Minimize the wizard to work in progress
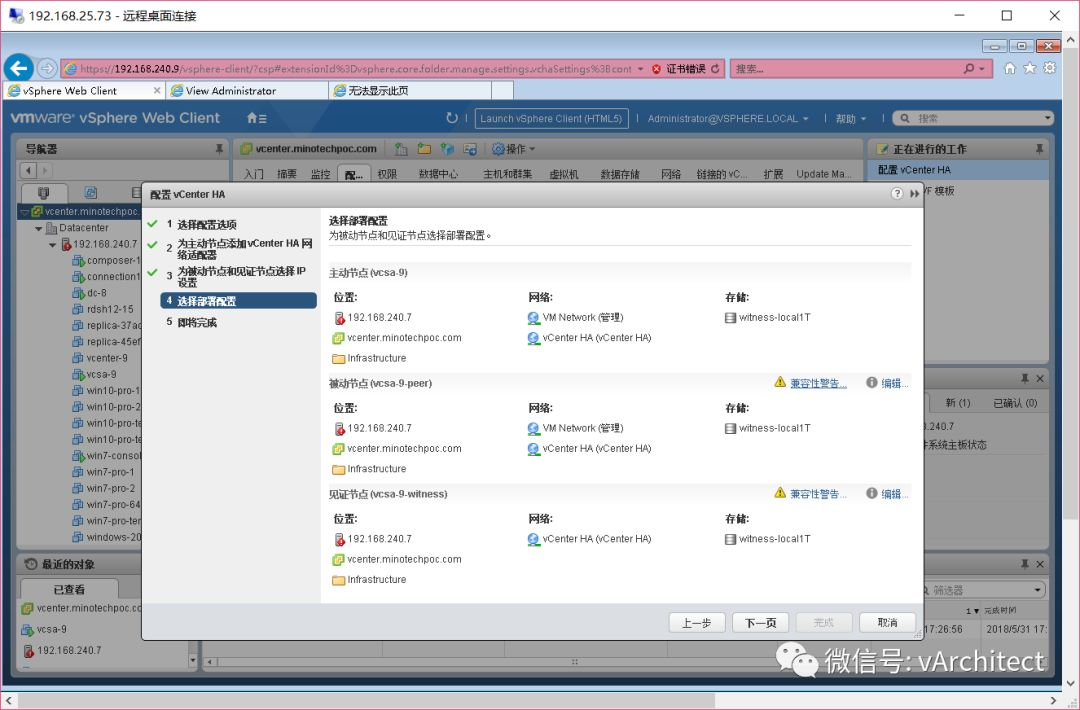Image resolution: width=1080 pixels, height=710 pixels. (914, 194)
